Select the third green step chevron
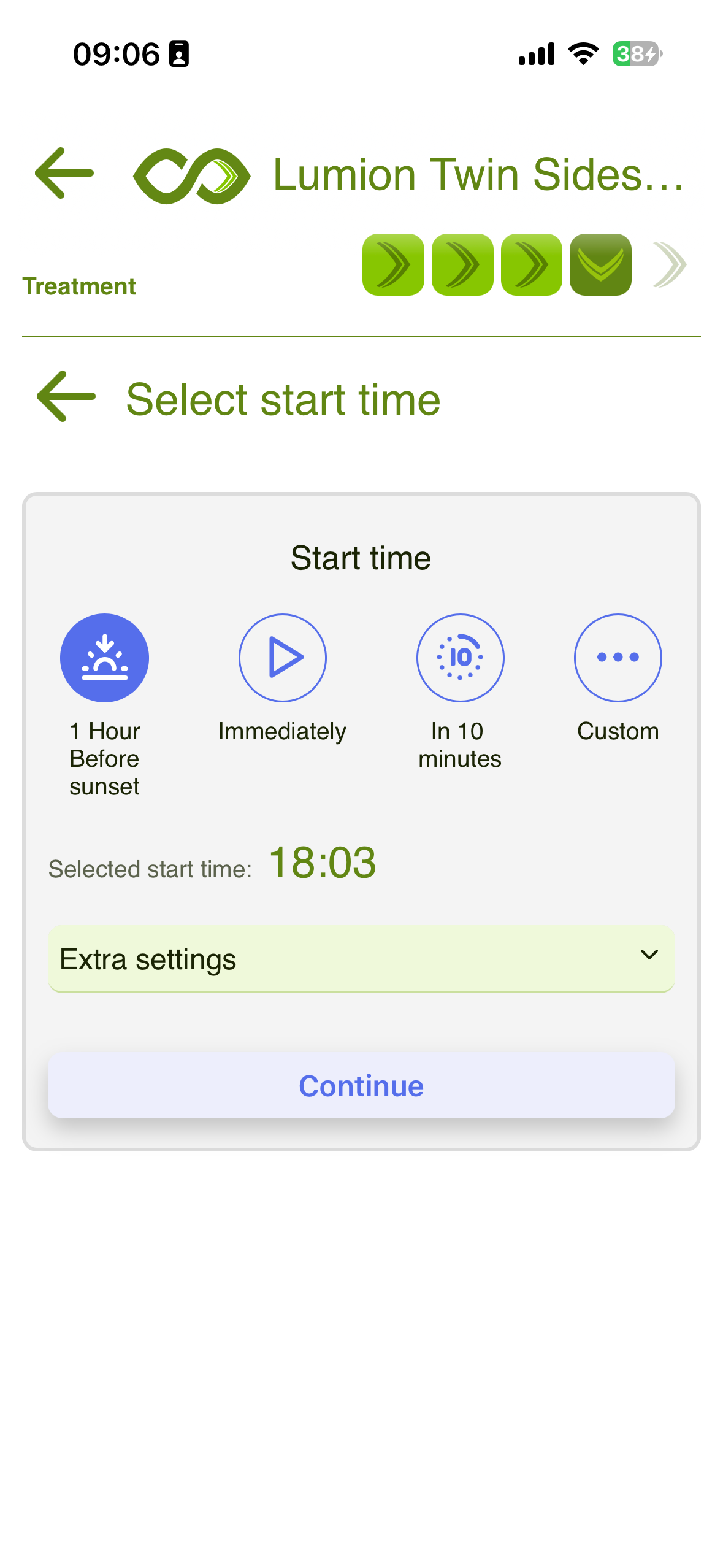Screen dimensions: 723x1568 point(532,265)
